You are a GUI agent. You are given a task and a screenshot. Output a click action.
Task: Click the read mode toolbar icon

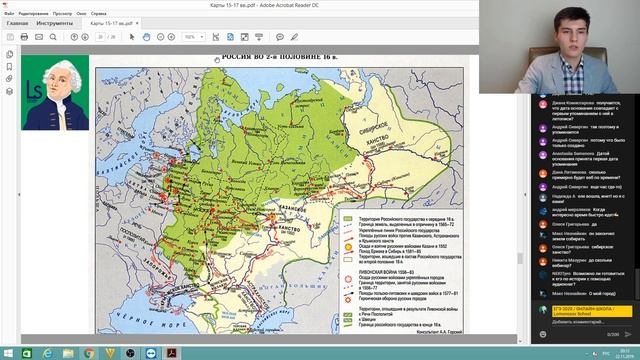coord(259,37)
